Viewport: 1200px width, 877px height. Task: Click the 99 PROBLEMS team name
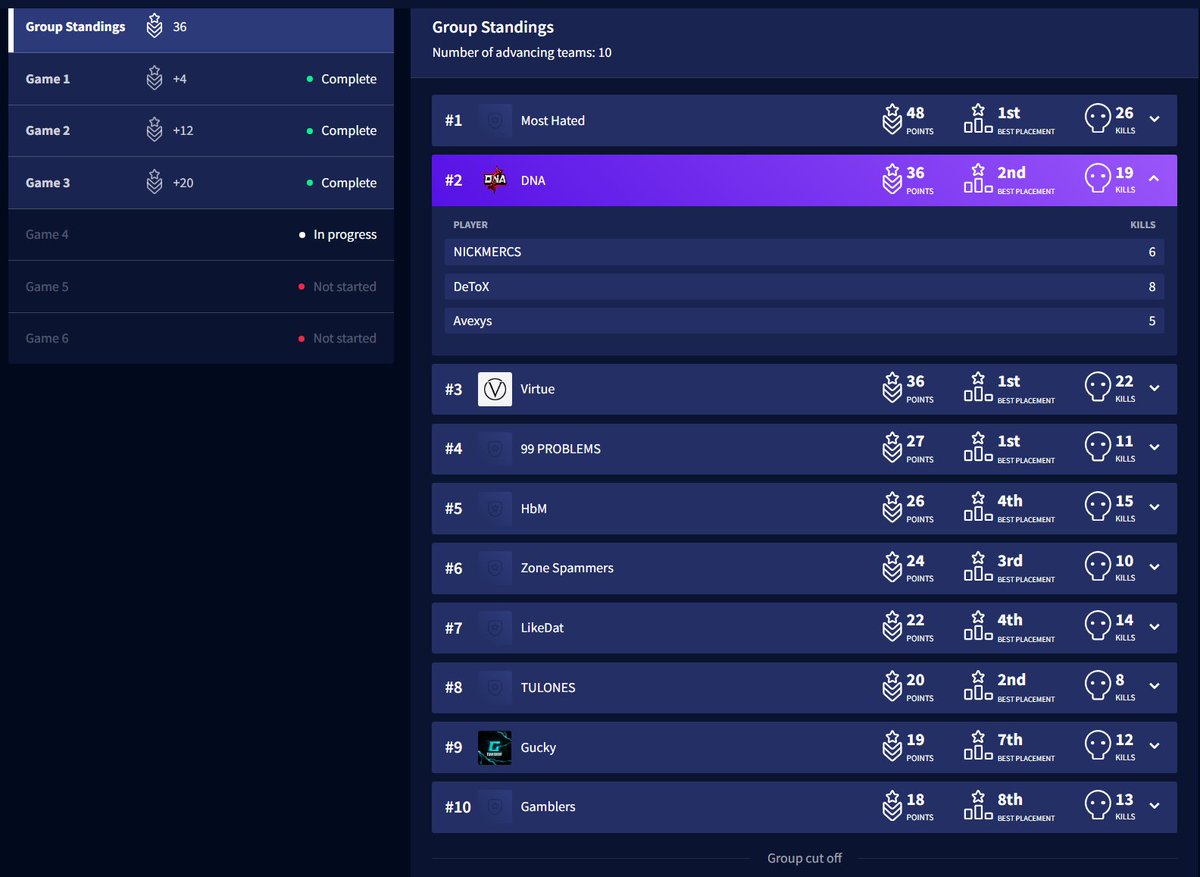(561, 449)
